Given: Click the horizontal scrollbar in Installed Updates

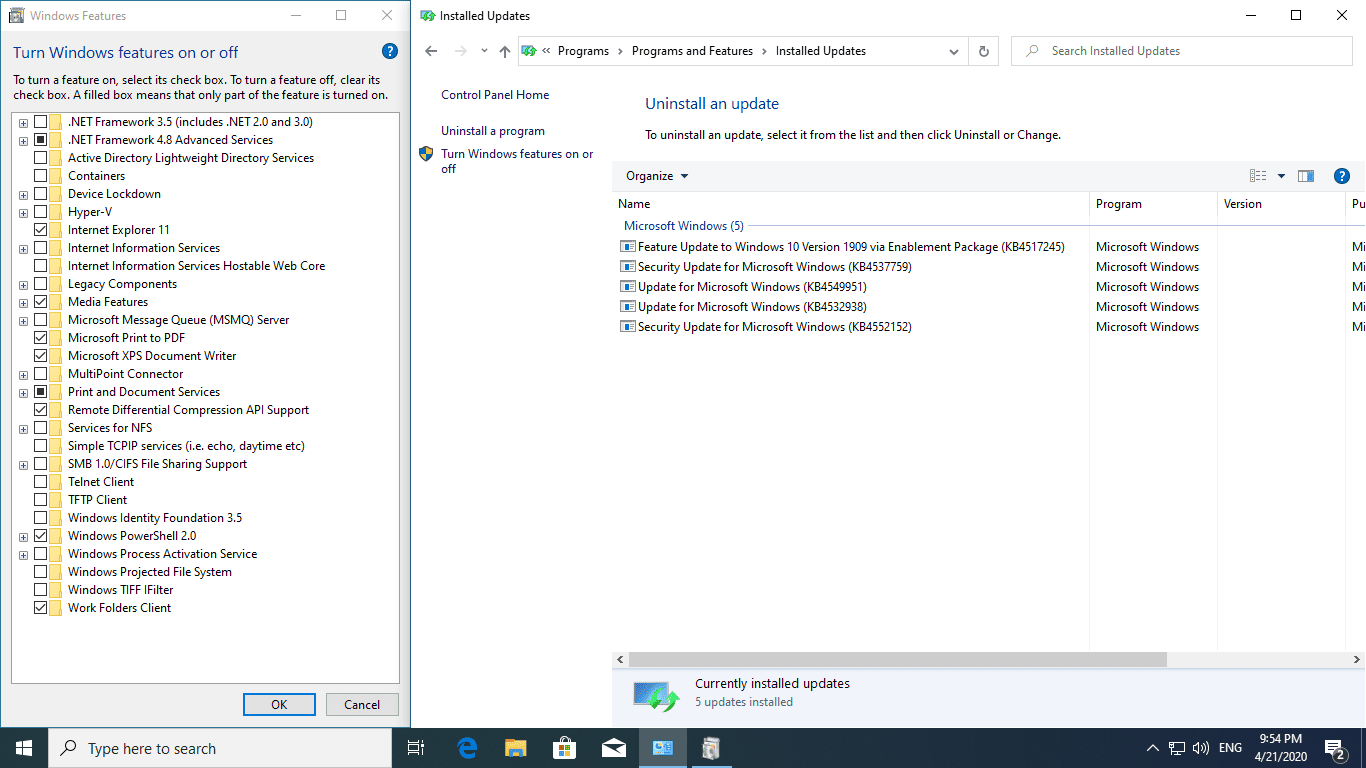Looking at the screenshot, I should [898, 660].
